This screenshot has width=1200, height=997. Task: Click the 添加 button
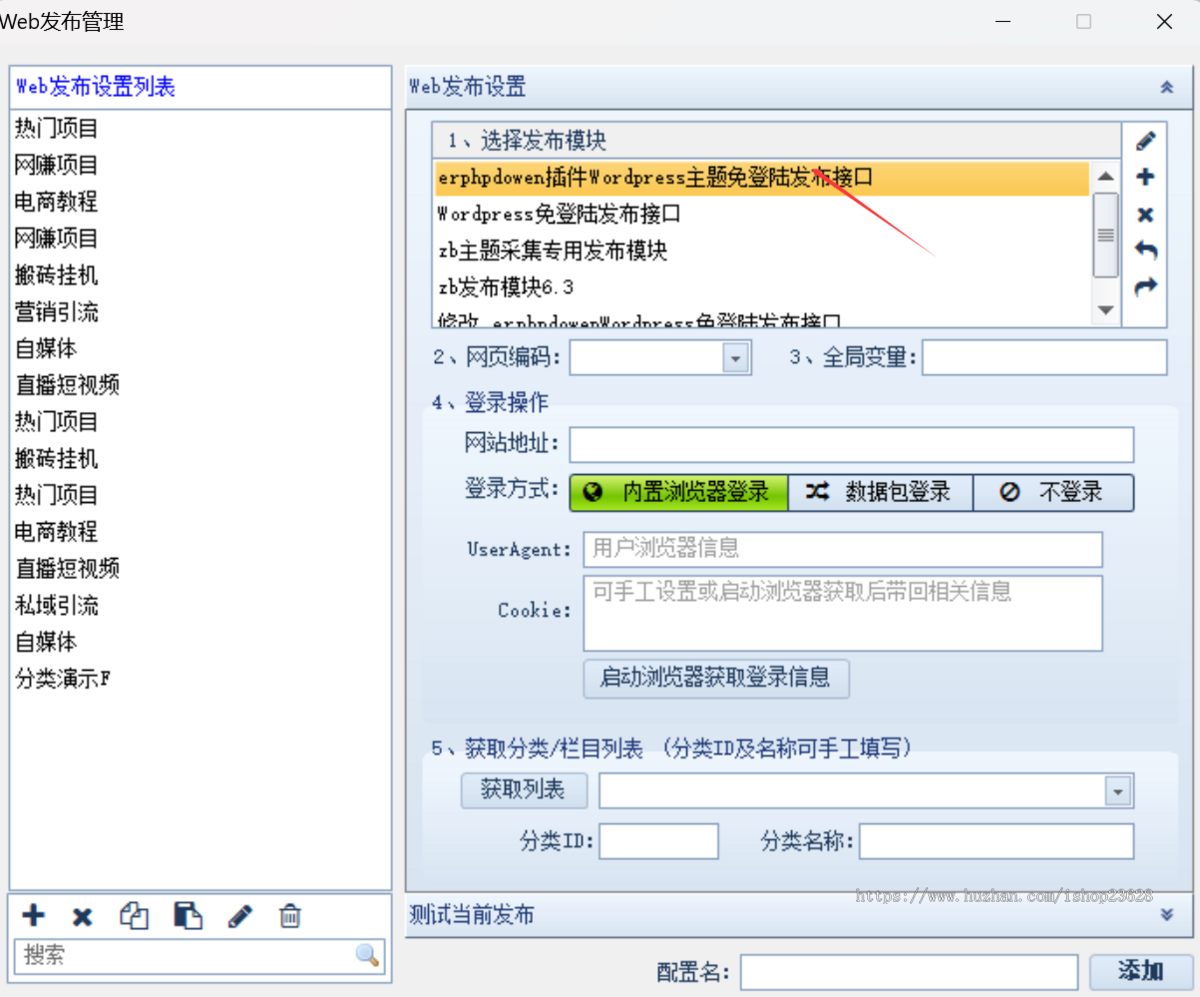tap(1141, 971)
